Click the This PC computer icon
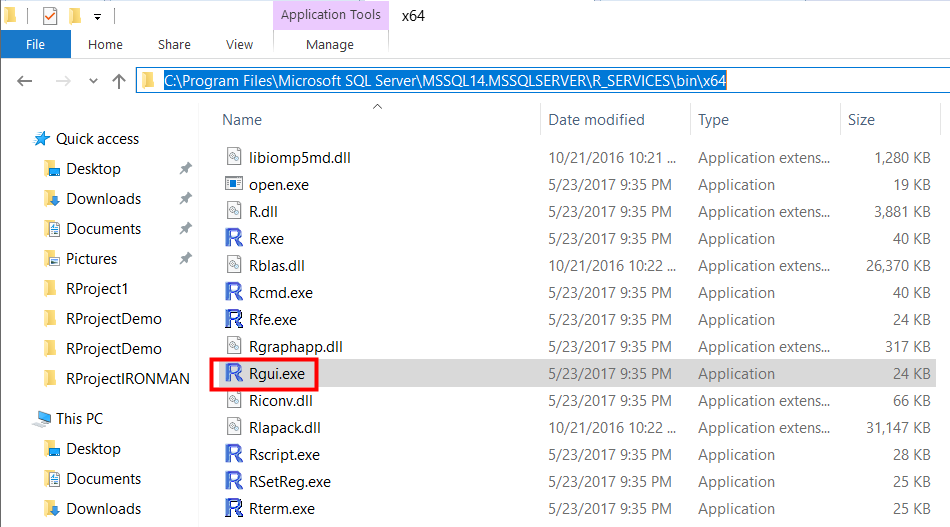 tap(42, 419)
